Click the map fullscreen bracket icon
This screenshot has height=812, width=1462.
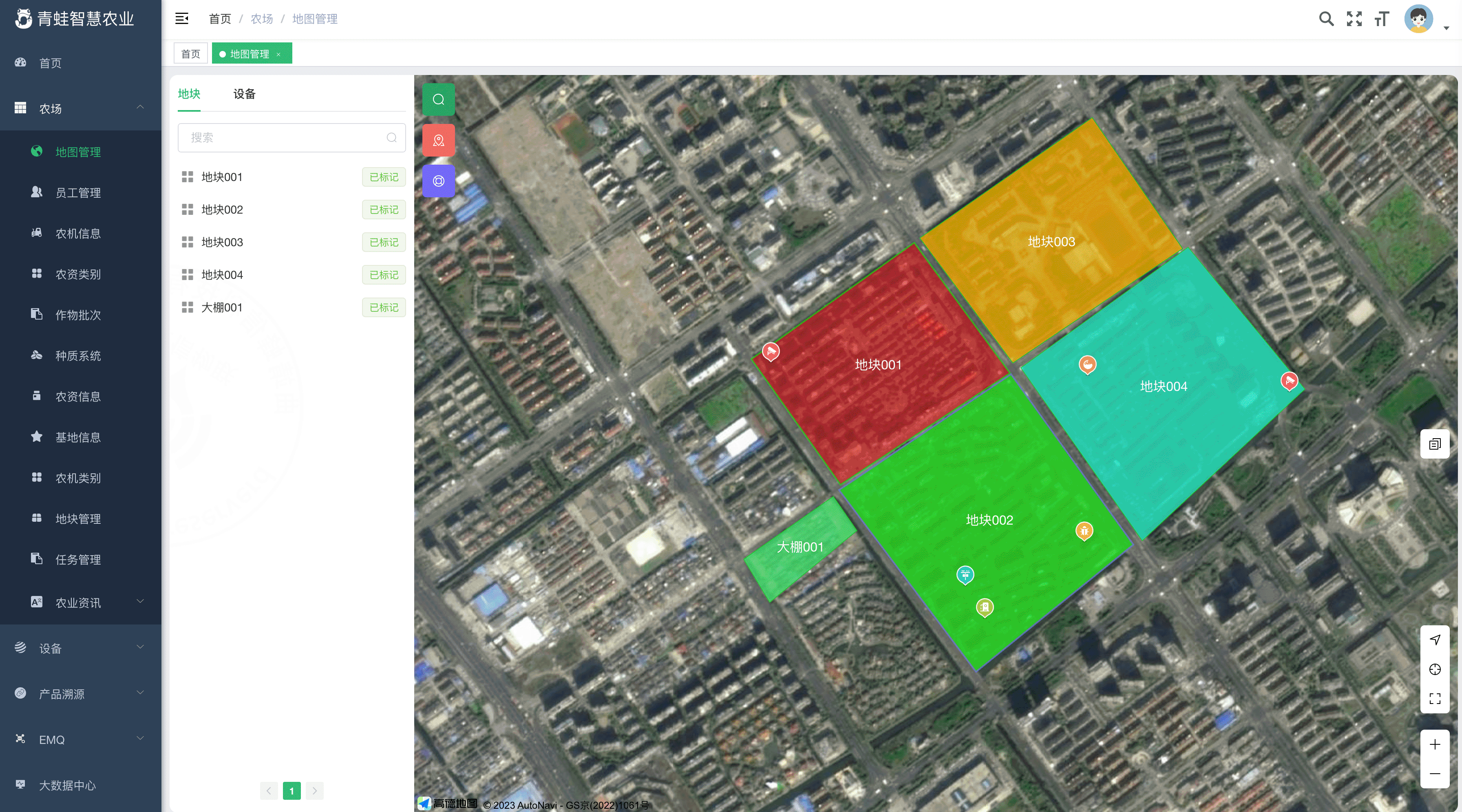point(1435,699)
